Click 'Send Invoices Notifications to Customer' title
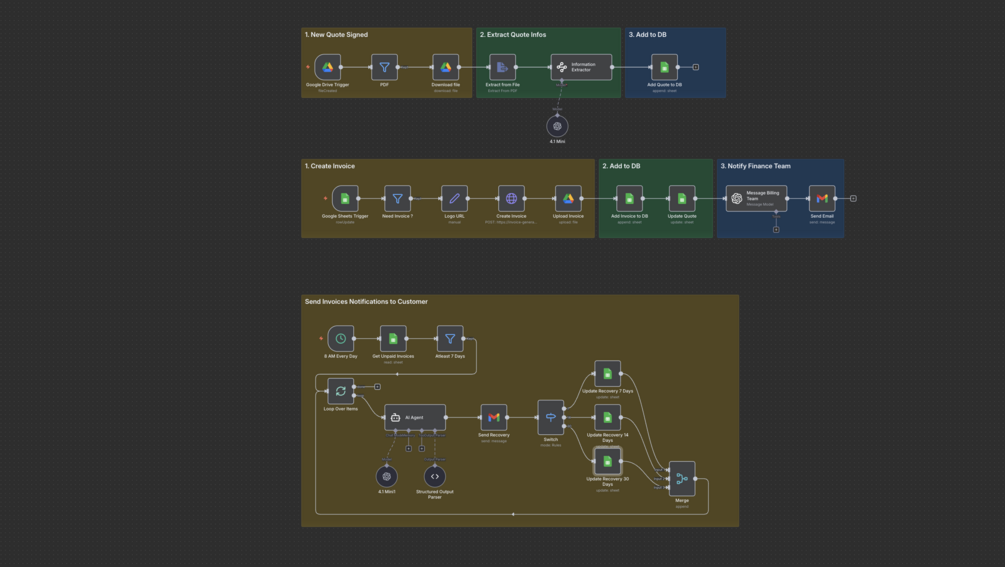This screenshot has width=1005, height=567. pos(366,301)
